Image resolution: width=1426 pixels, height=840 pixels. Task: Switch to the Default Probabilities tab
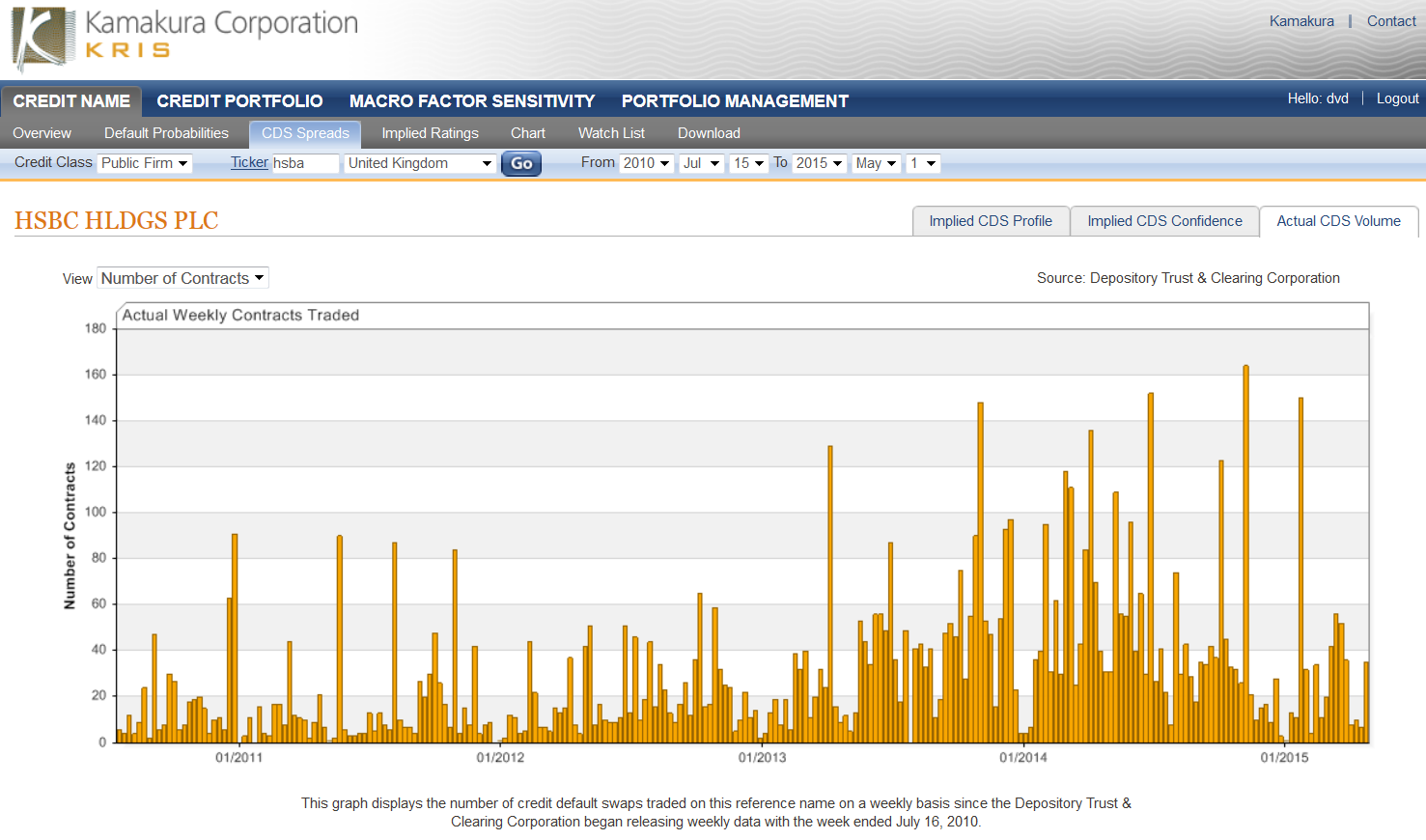click(166, 133)
